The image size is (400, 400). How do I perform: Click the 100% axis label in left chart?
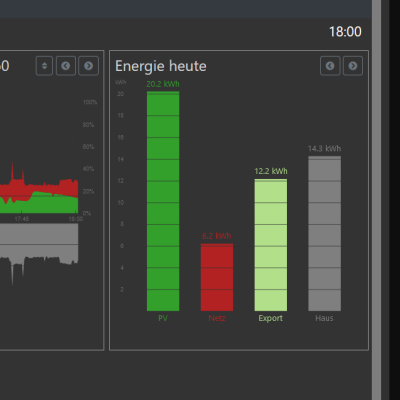90,102
